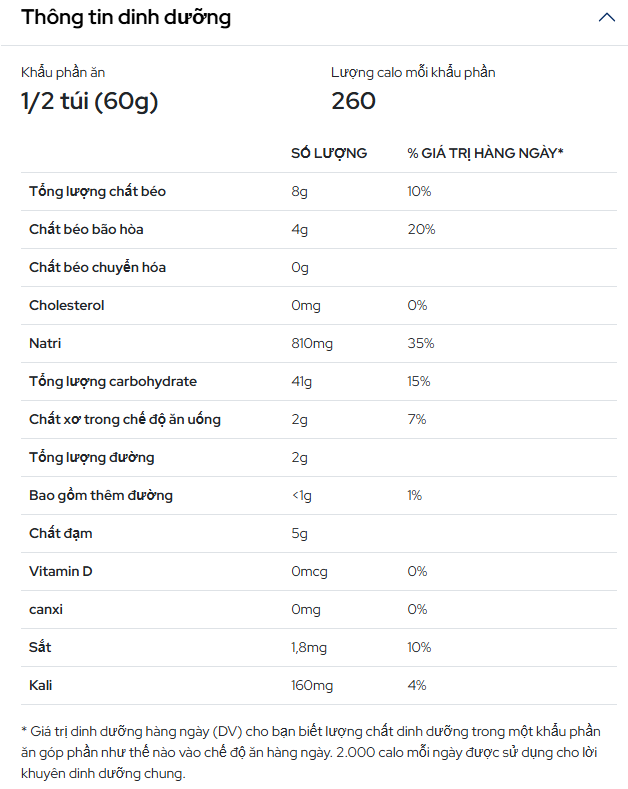
Task: Click the Chất béo bão hòa row label
Action: 86,229
